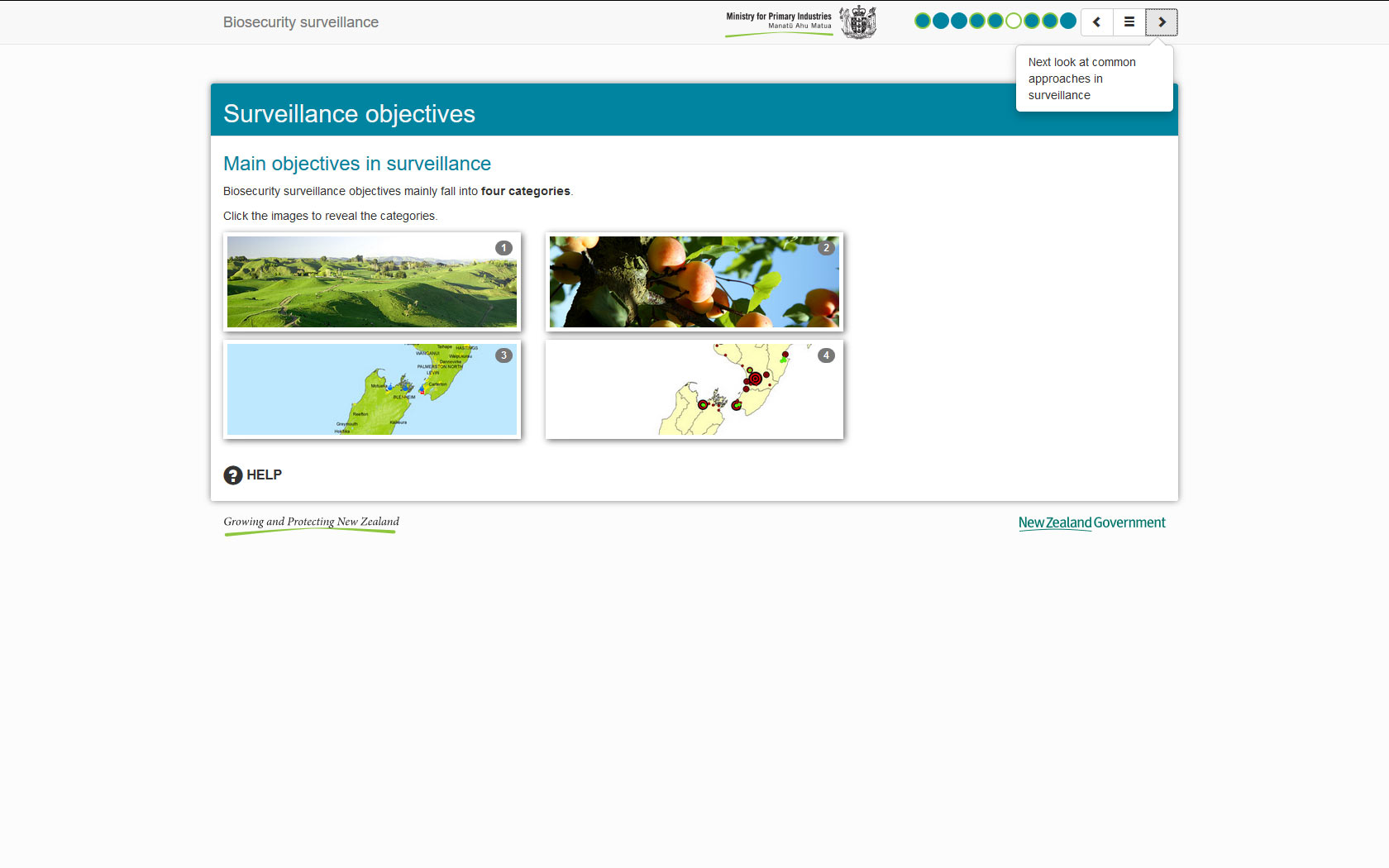Image resolution: width=1389 pixels, height=868 pixels.
Task: Reveal category 2 apricot fruit image
Action: pos(694,282)
